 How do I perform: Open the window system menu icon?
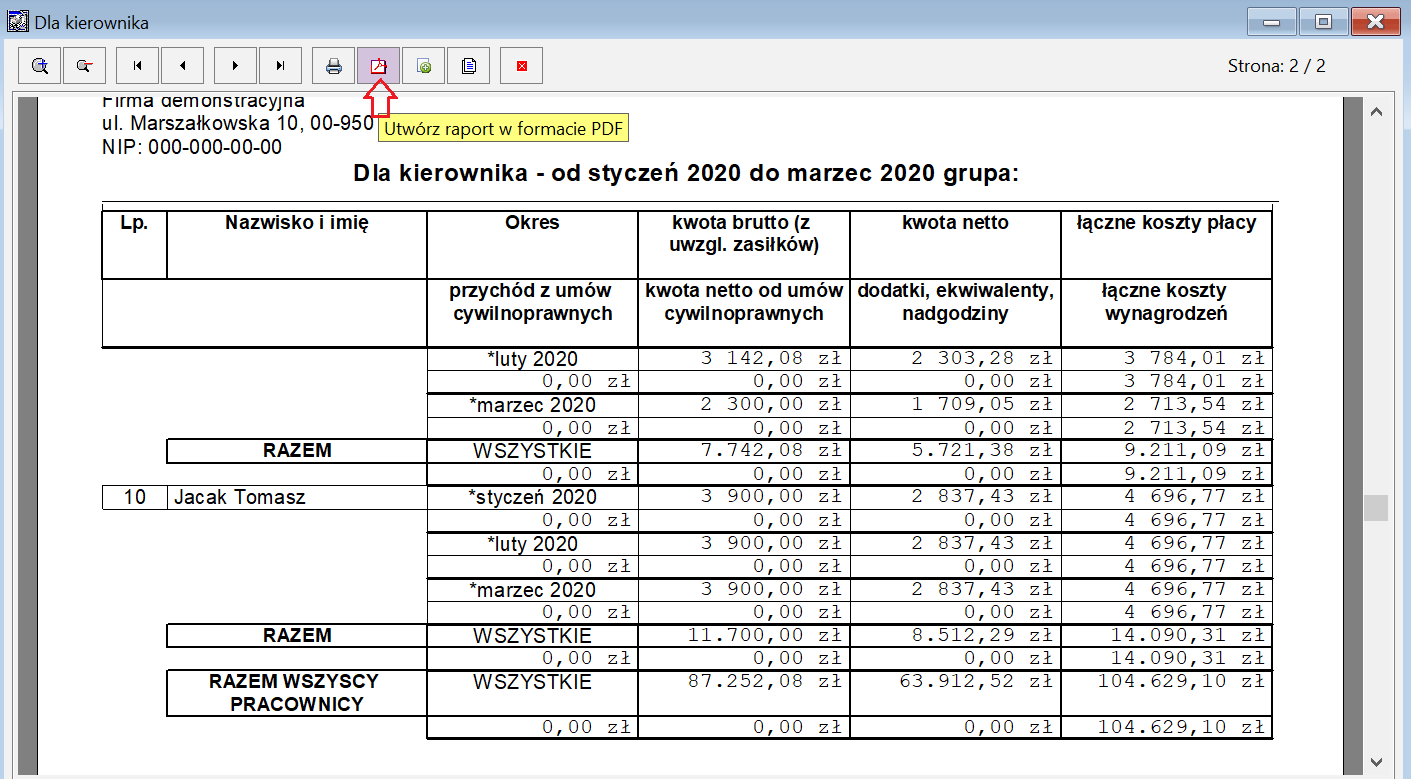pos(17,21)
